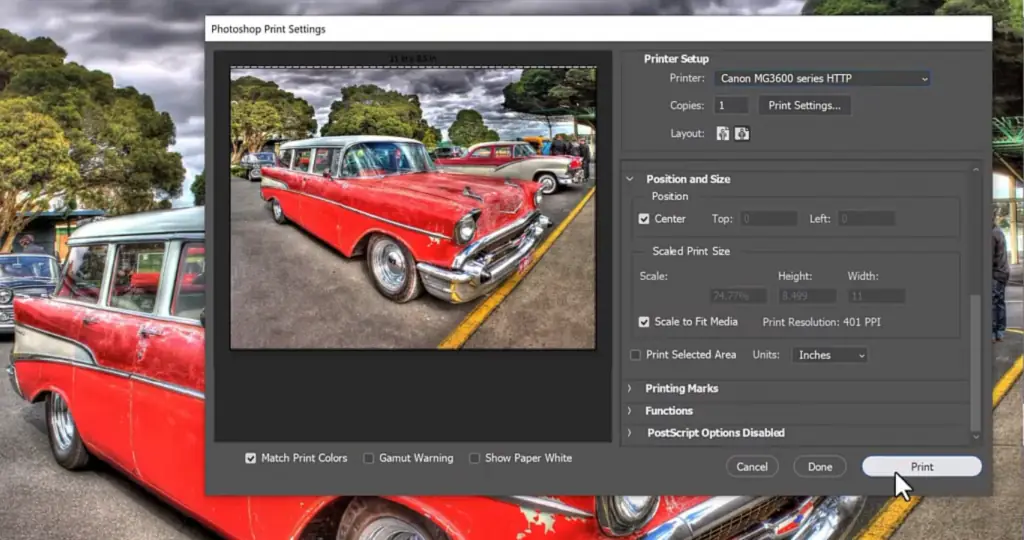The image size is (1024, 540).
Task: Uncheck the Center position checkbox
Action: click(644, 219)
